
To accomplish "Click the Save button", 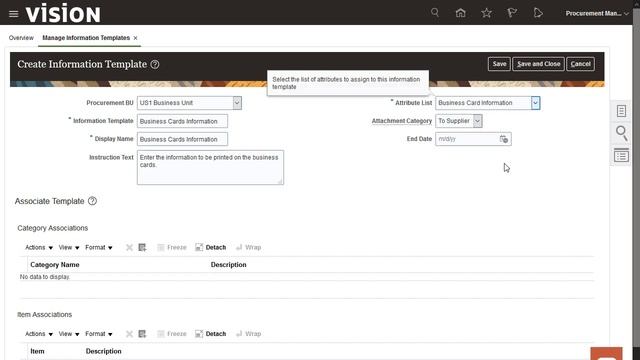I will [499, 64].
